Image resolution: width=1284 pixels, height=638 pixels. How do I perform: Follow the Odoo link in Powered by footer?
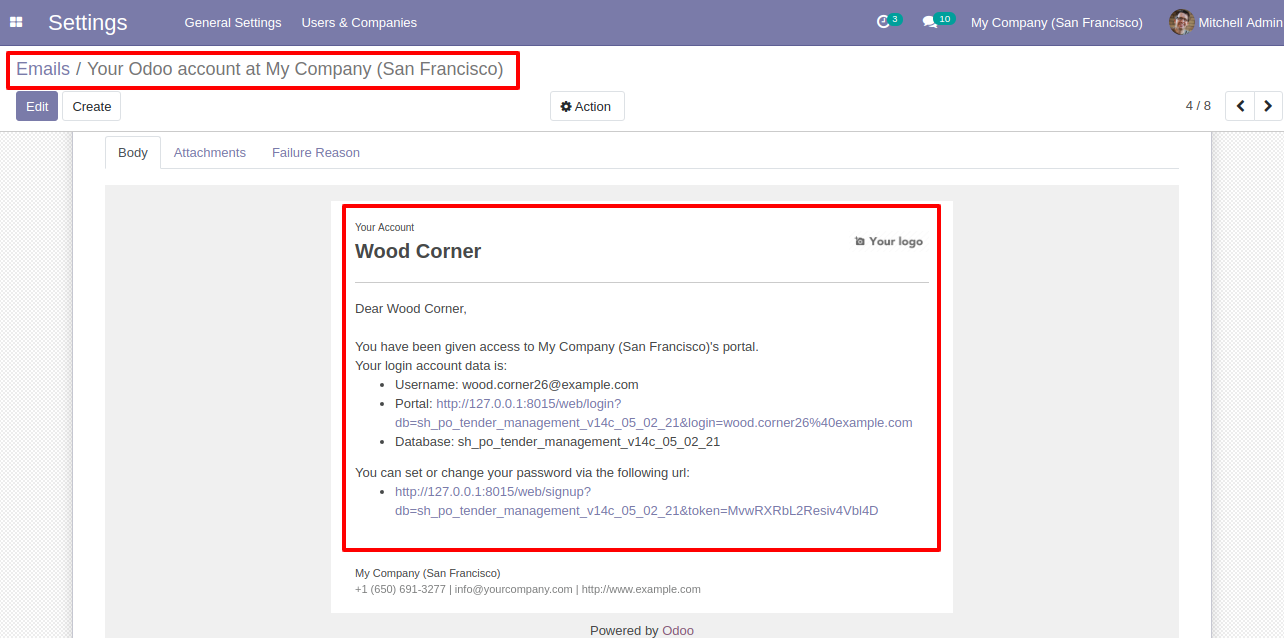(x=678, y=630)
